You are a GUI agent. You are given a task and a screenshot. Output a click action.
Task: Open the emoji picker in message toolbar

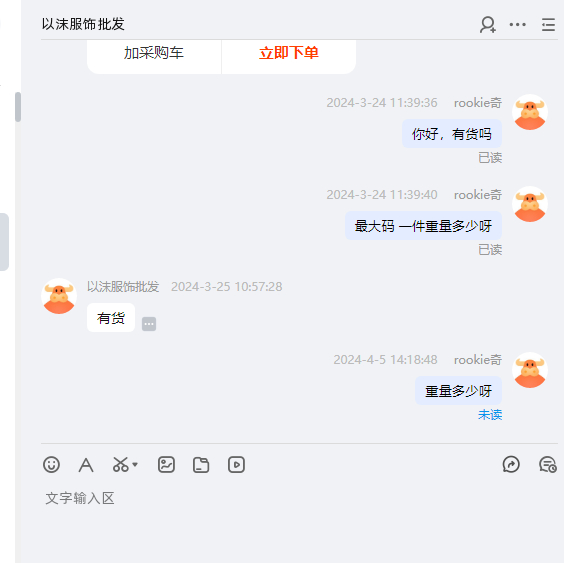pyautogui.click(x=51, y=464)
